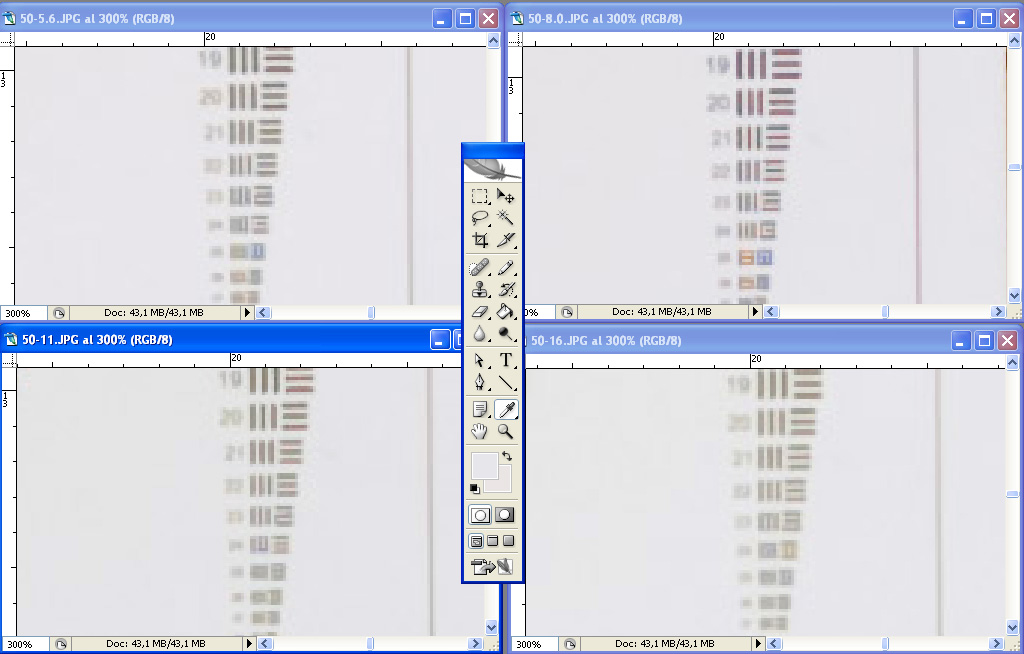The height and width of the screenshot is (654, 1024).
Task: Pick the Lasso tool
Action: (480, 218)
